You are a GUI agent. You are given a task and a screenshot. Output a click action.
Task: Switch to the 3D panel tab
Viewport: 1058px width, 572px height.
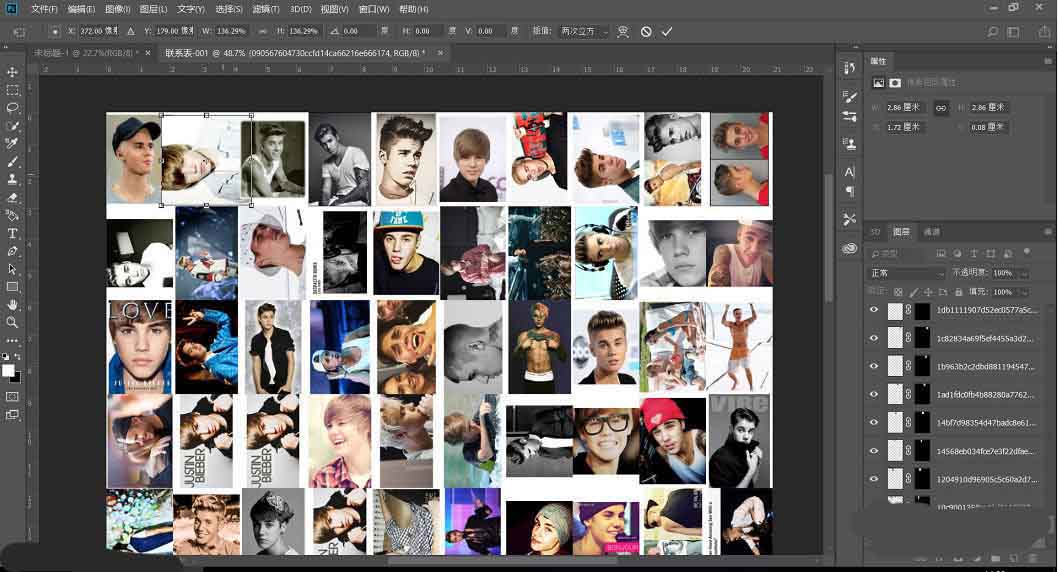[x=875, y=231]
